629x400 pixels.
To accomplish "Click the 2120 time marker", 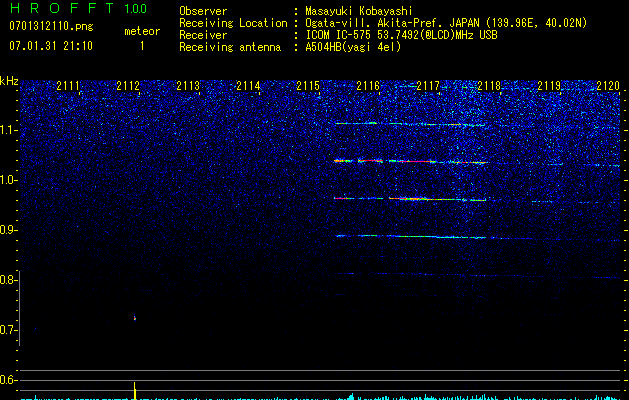I will [x=608, y=85].
